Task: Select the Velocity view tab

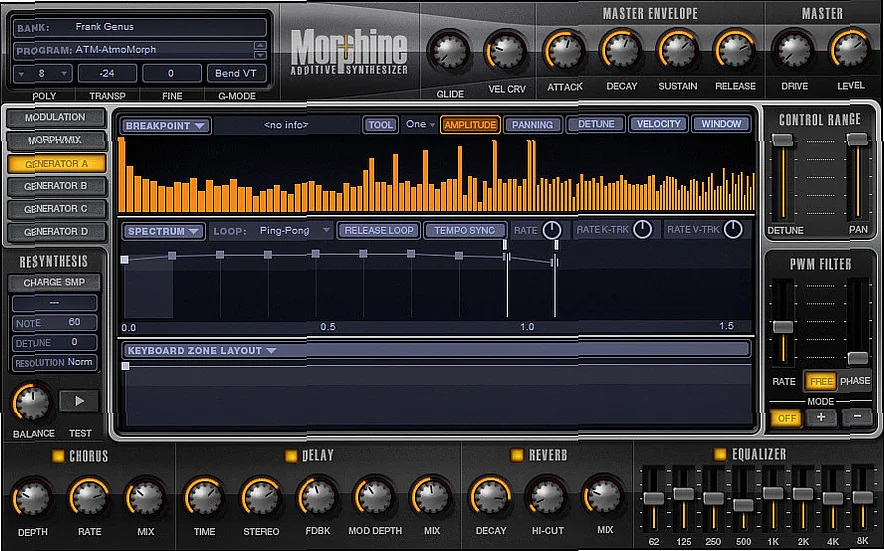Action: 658,124
